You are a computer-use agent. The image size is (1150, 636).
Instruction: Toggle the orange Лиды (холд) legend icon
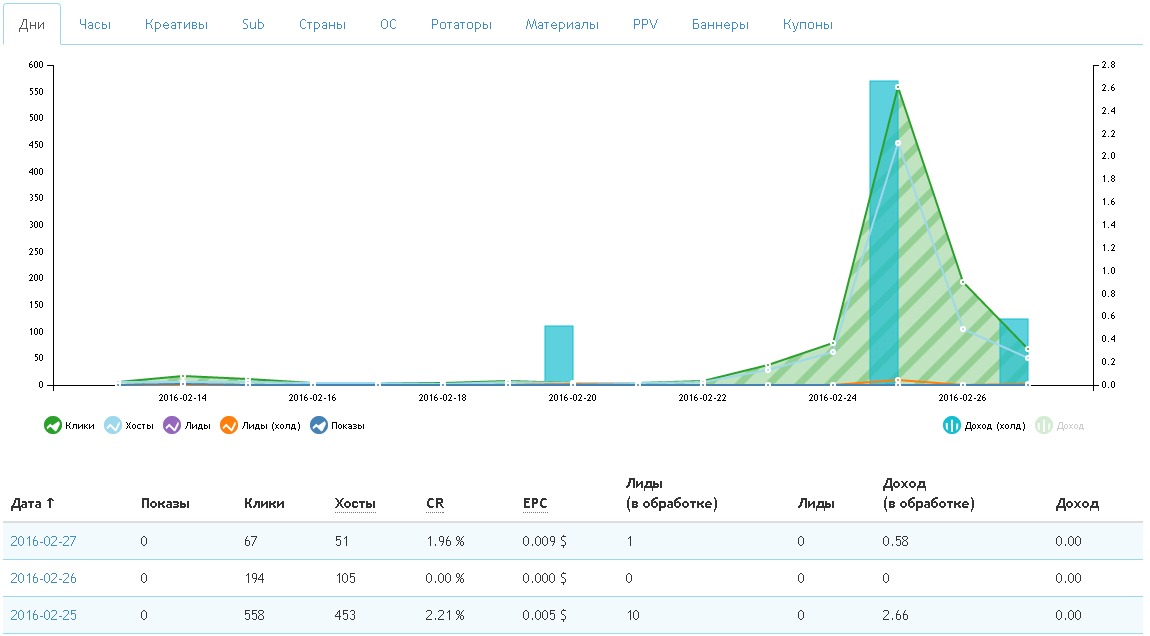point(229,425)
